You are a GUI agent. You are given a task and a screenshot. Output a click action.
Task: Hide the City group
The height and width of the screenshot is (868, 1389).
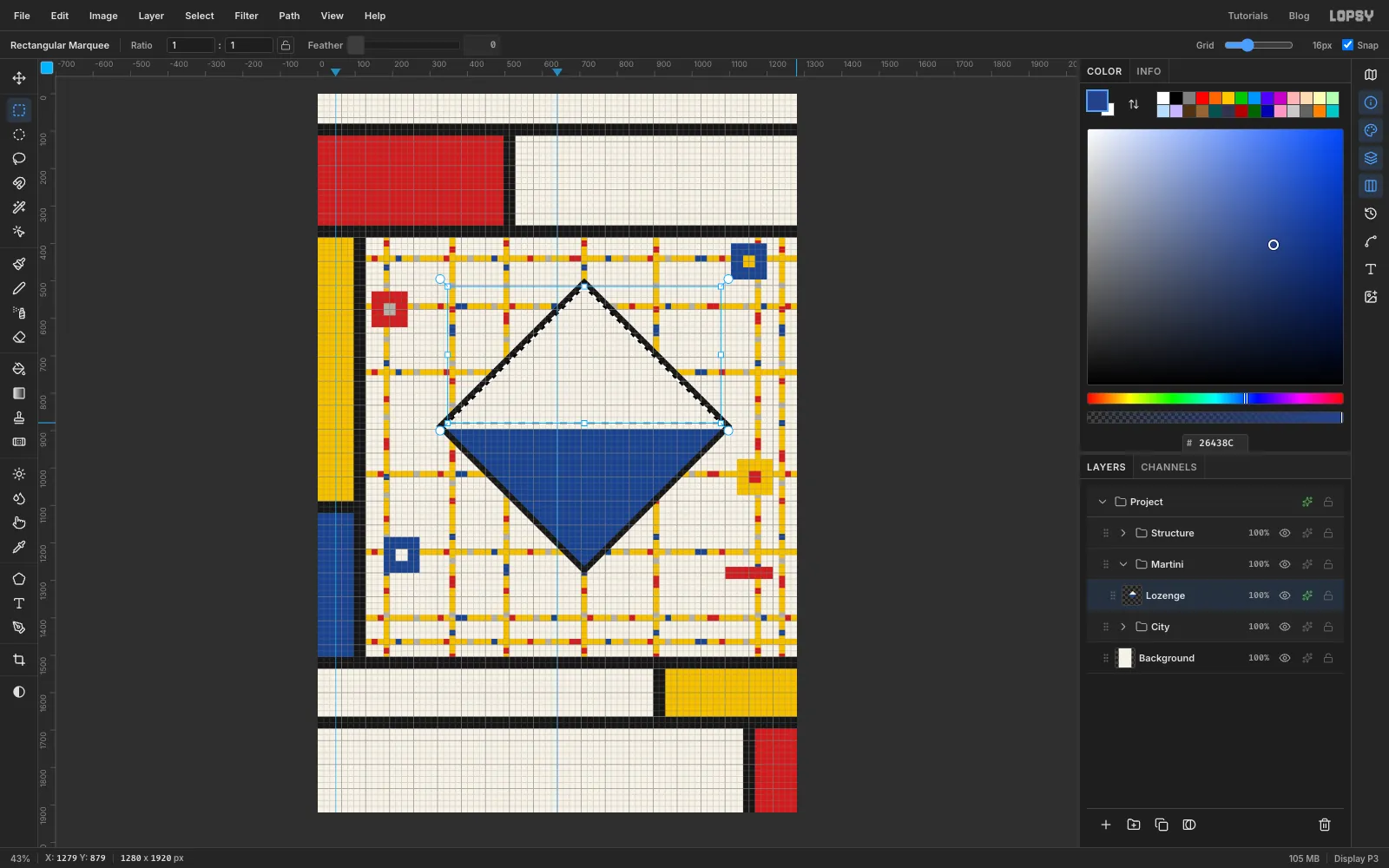[1285, 627]
